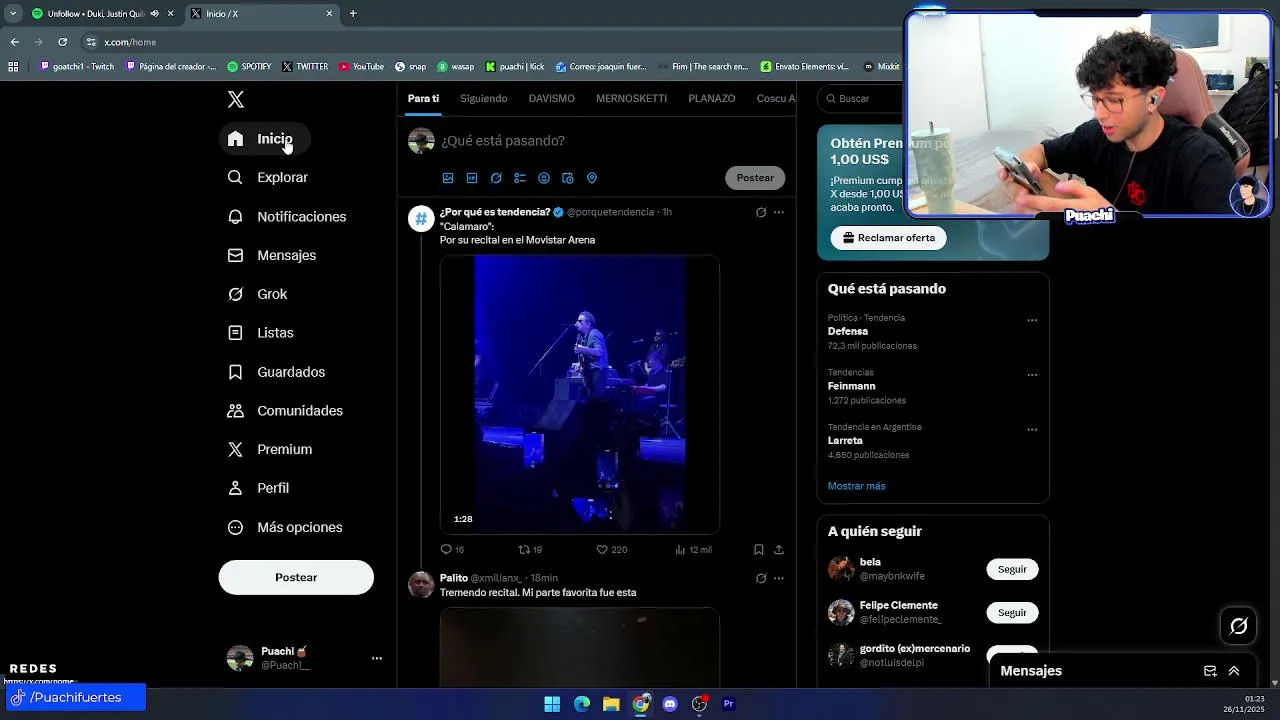Click Grok icon on Palito post

click(761, 578)
